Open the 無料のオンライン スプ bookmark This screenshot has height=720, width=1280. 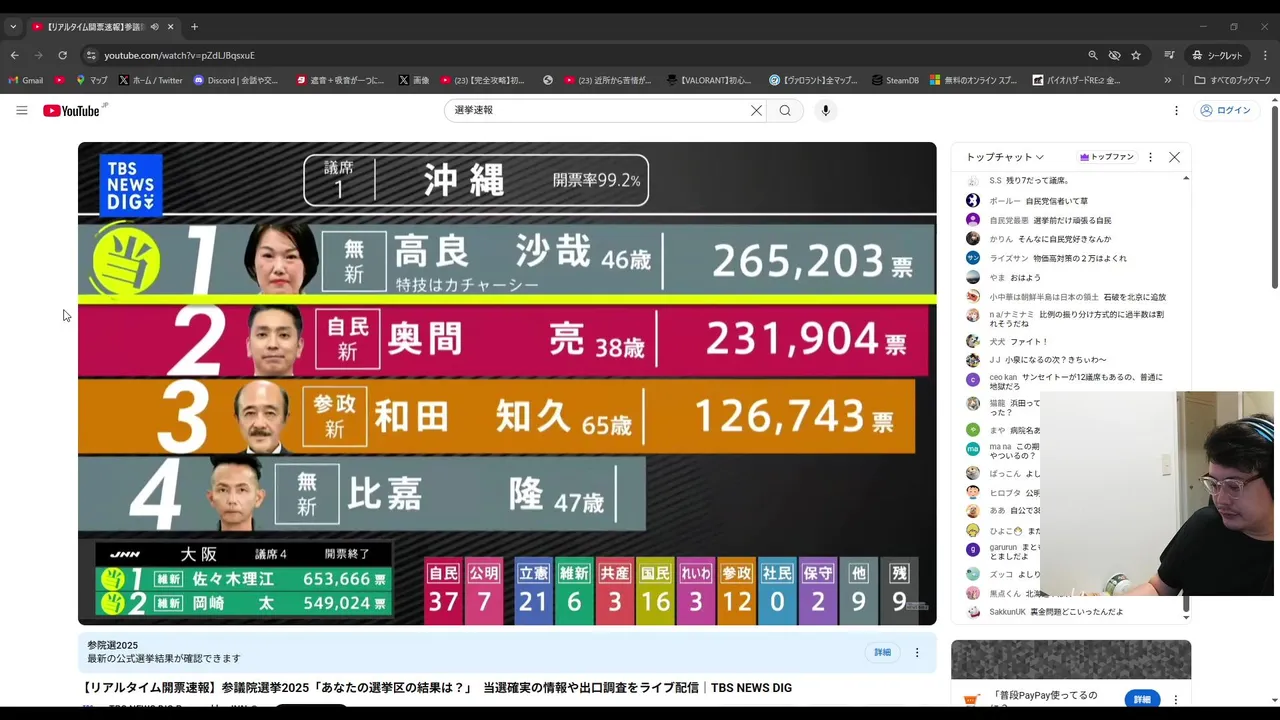pos(974,80)
